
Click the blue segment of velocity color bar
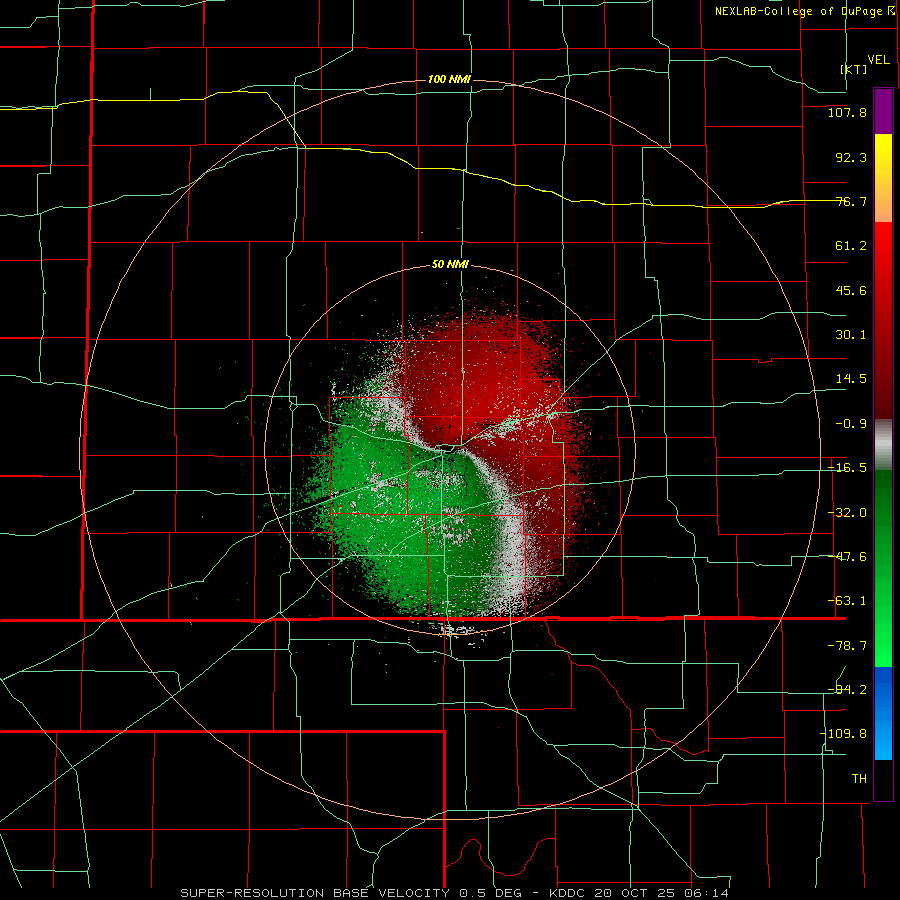(x=883, y=713)
